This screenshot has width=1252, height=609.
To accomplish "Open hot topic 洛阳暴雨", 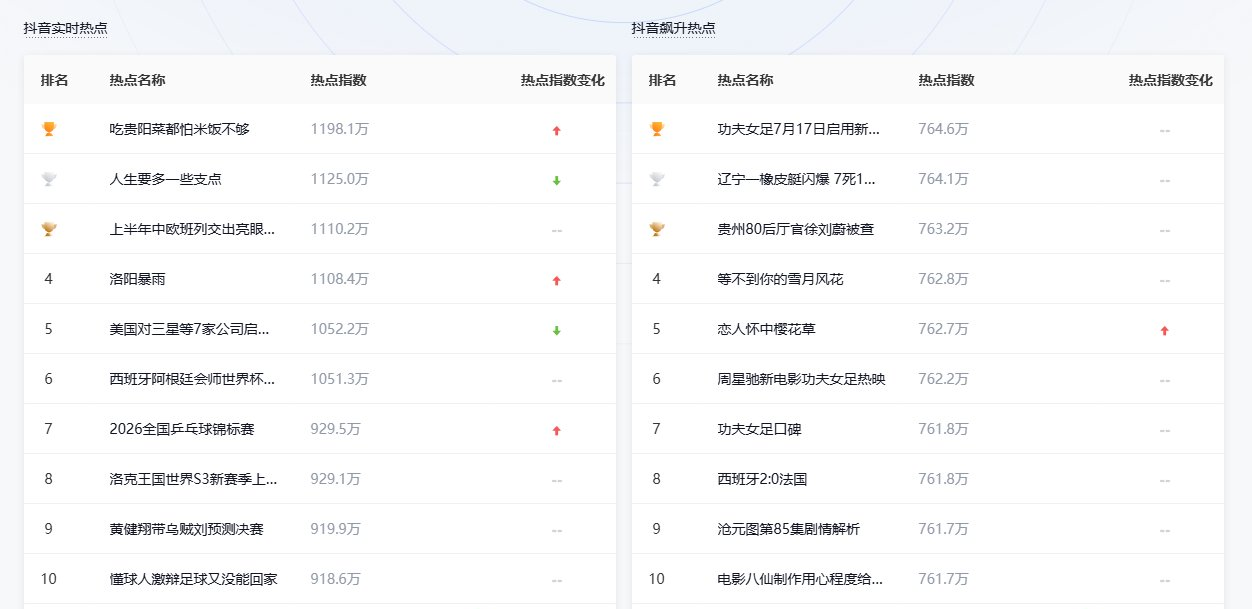I will [x=138, y=279].
